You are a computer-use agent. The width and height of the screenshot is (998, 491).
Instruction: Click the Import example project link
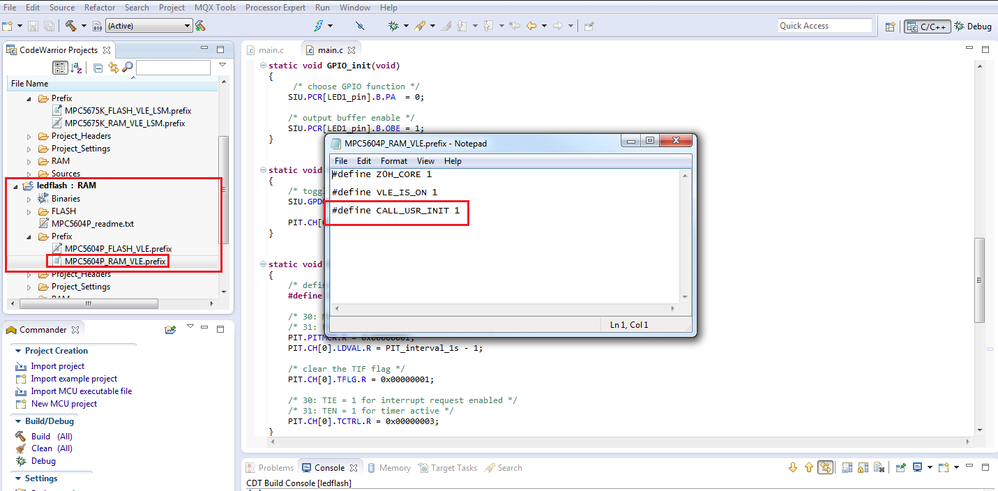click(74, 379)
